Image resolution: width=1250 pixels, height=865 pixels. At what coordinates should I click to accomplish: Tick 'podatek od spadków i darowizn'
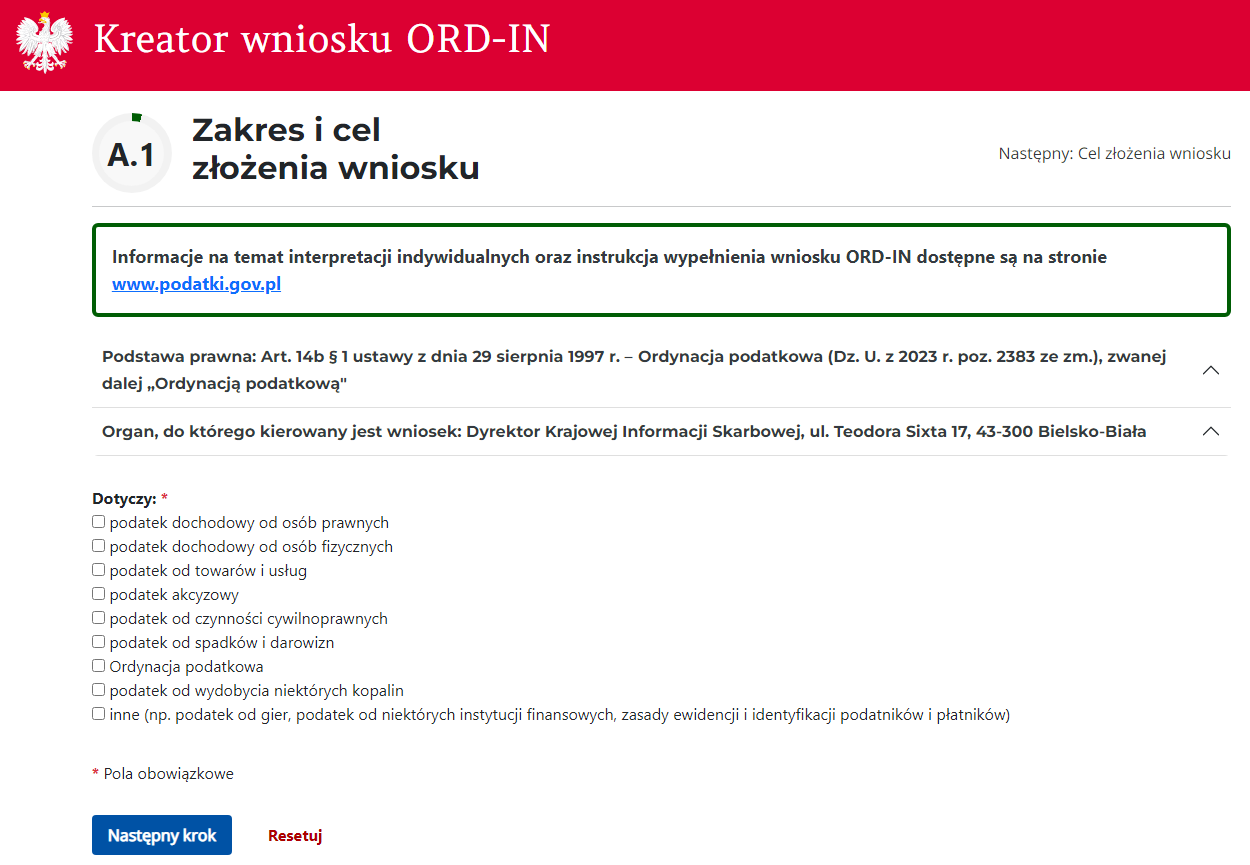click(x=98, y=642)
